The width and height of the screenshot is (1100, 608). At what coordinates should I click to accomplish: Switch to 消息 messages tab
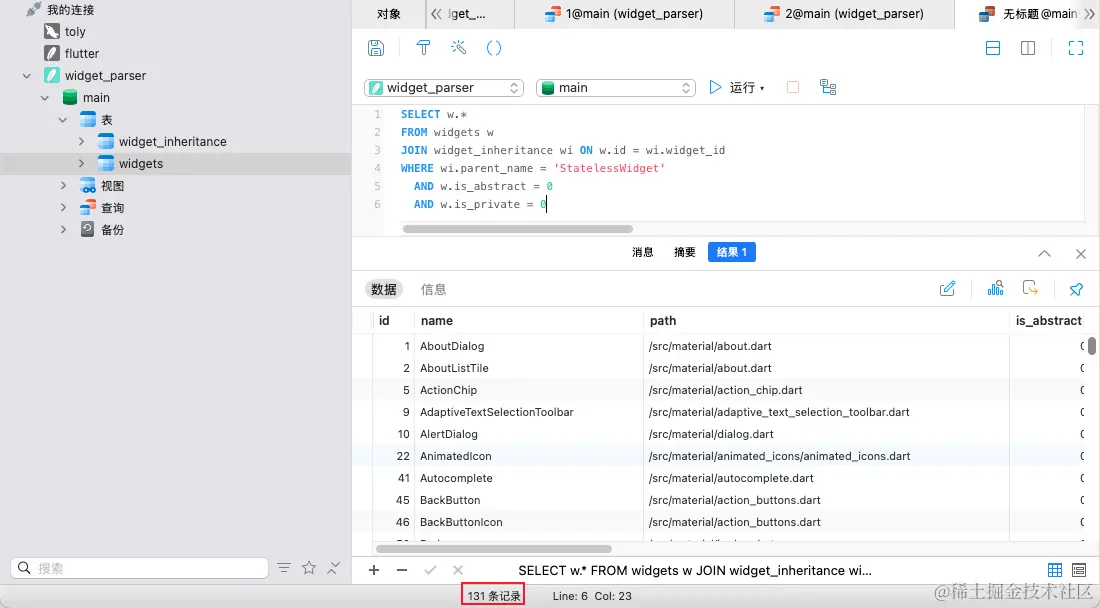tap(643, 252)
